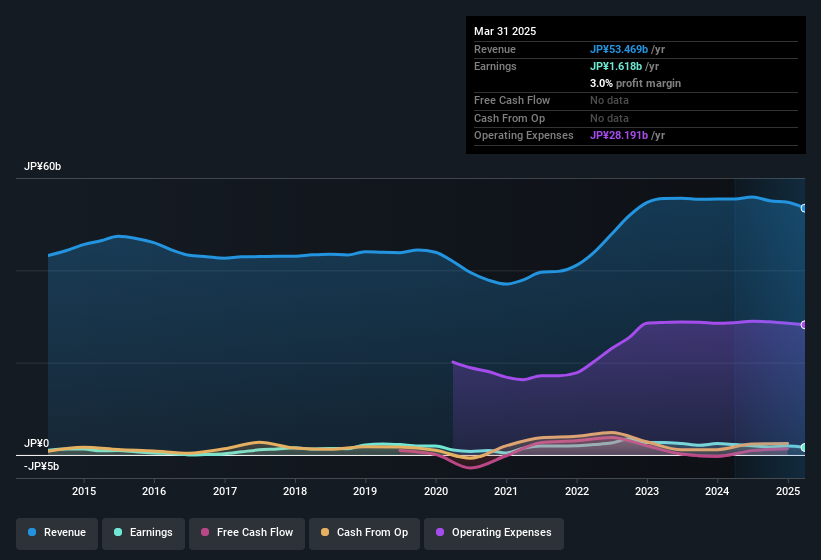Click the 3.0% profit margin text
Screen dimensions: 821x560
[x=635, y=83]
